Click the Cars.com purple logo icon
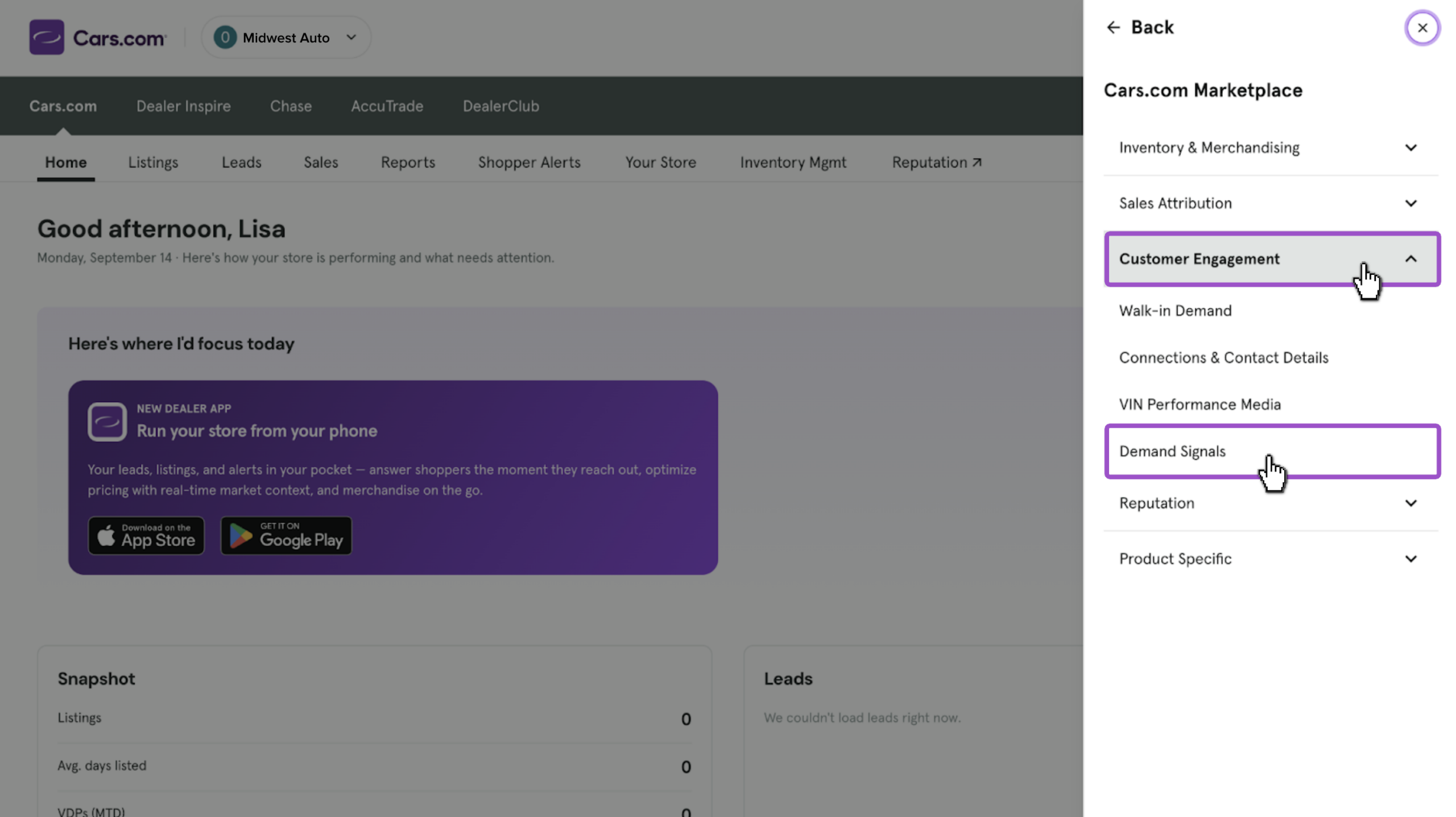Viewport: 1456px width, 817px height. [x=47, y=38]
